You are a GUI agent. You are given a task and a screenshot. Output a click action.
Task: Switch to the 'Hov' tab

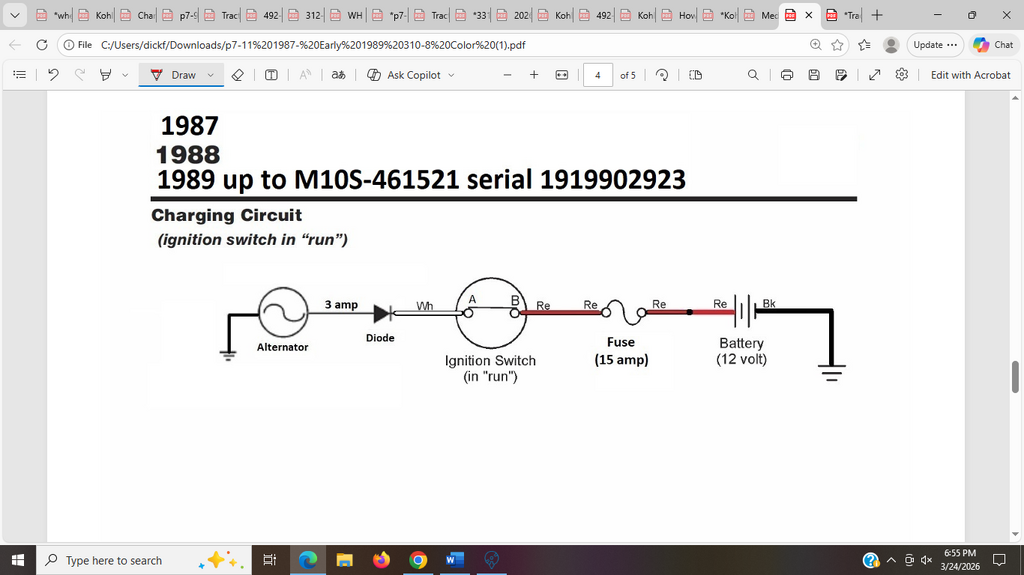(x=679, y=15)
